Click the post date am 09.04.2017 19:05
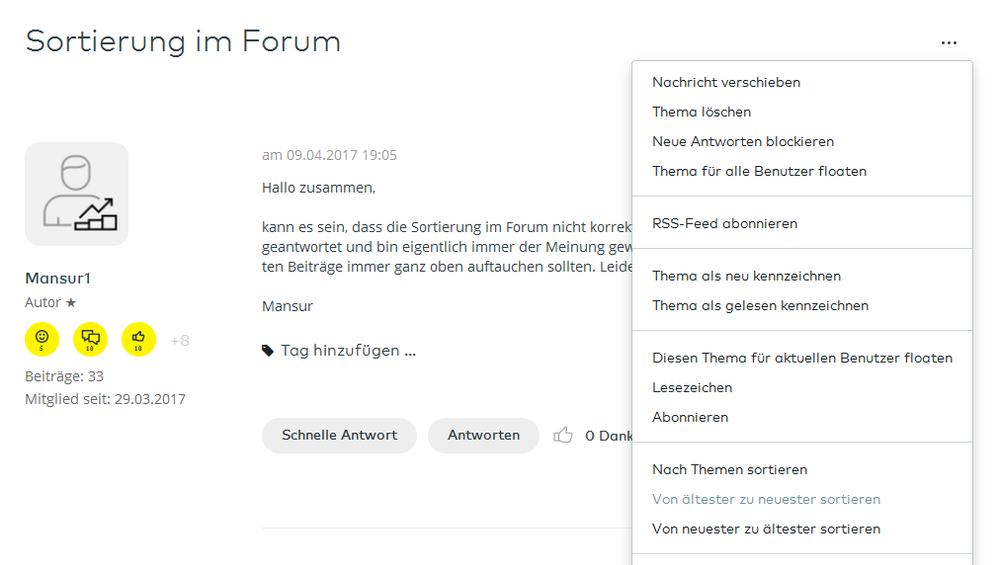 (329, 155)
